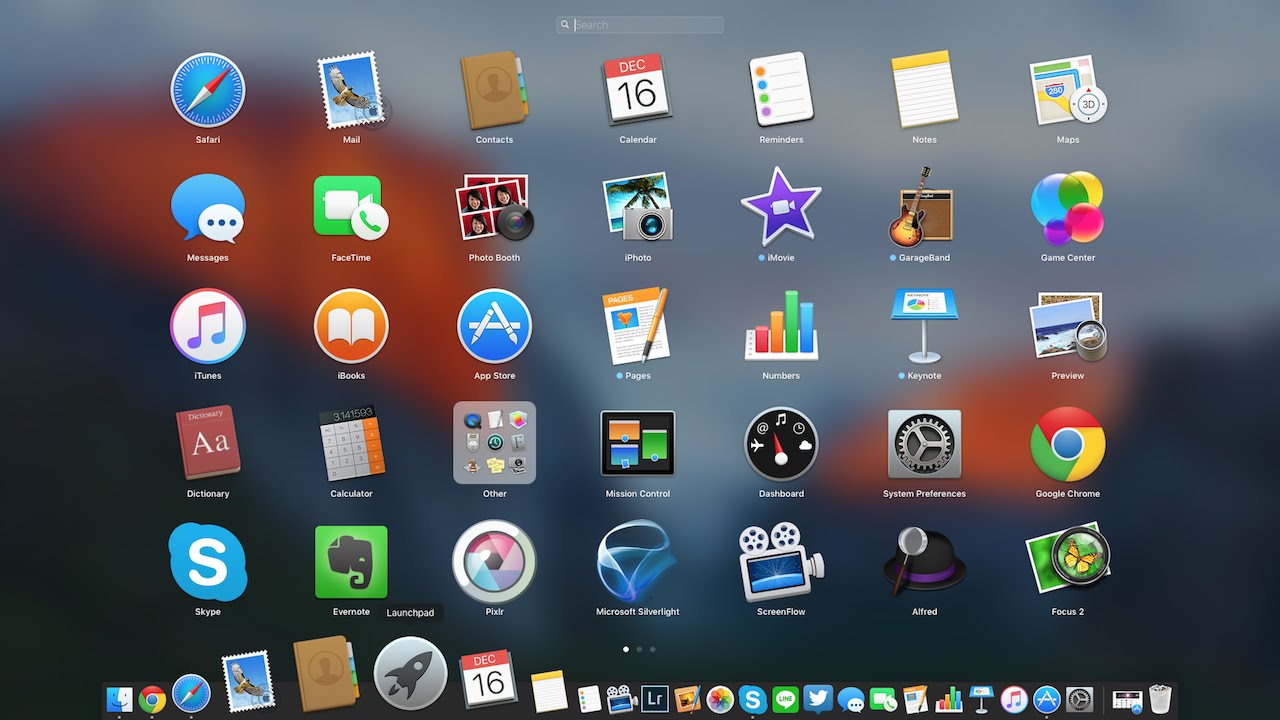Open Messages from the Launchpad grid
This screenshot has width=1280, height=720.
208,208
